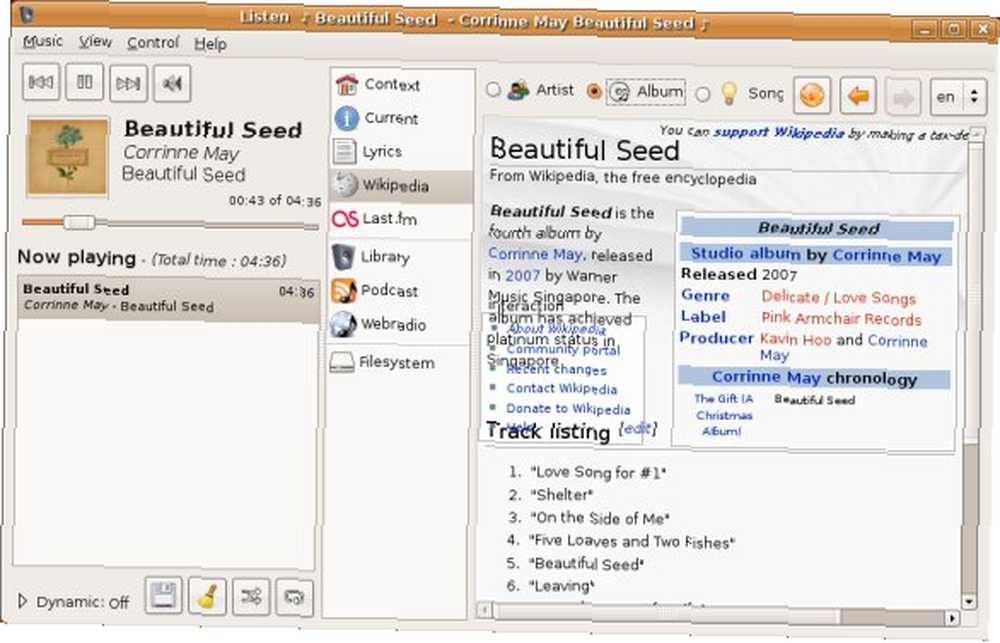The height and width of the screenshot is (643, 1000).
Task: Follow the support Wikipedia link
Action: click(778, 132)
